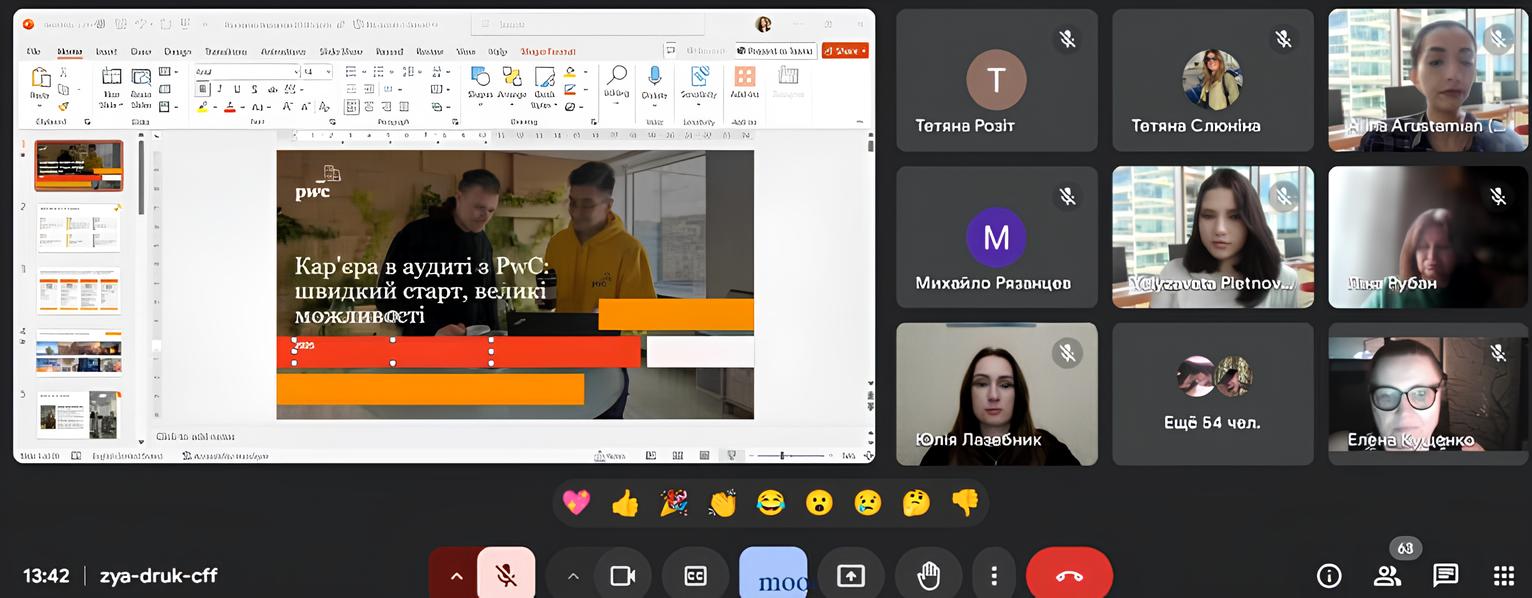
Task: Open the font name combo box
Action: (x=246, y=71)
